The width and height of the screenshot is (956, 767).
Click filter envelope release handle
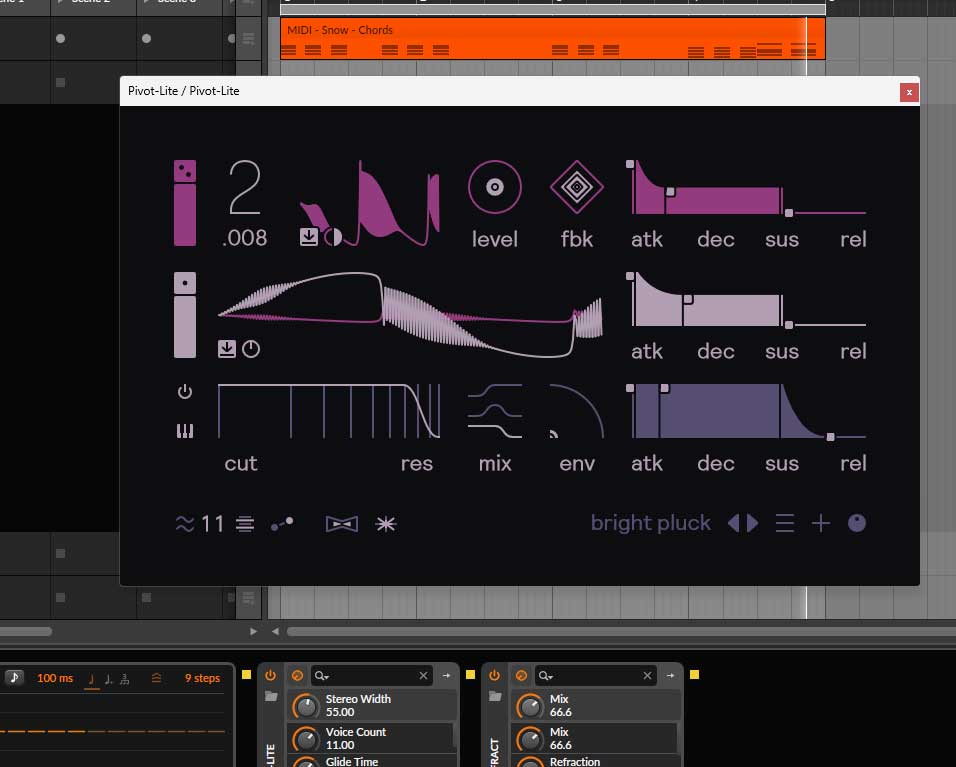830,437
